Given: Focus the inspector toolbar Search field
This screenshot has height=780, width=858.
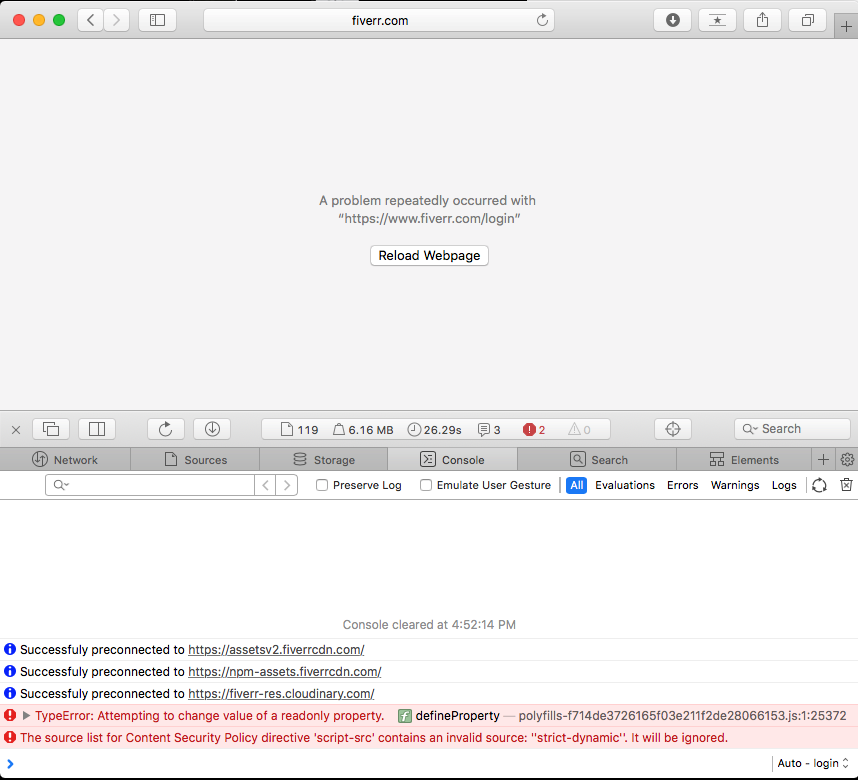Looking at the screenshot, I should pos(792,429).
